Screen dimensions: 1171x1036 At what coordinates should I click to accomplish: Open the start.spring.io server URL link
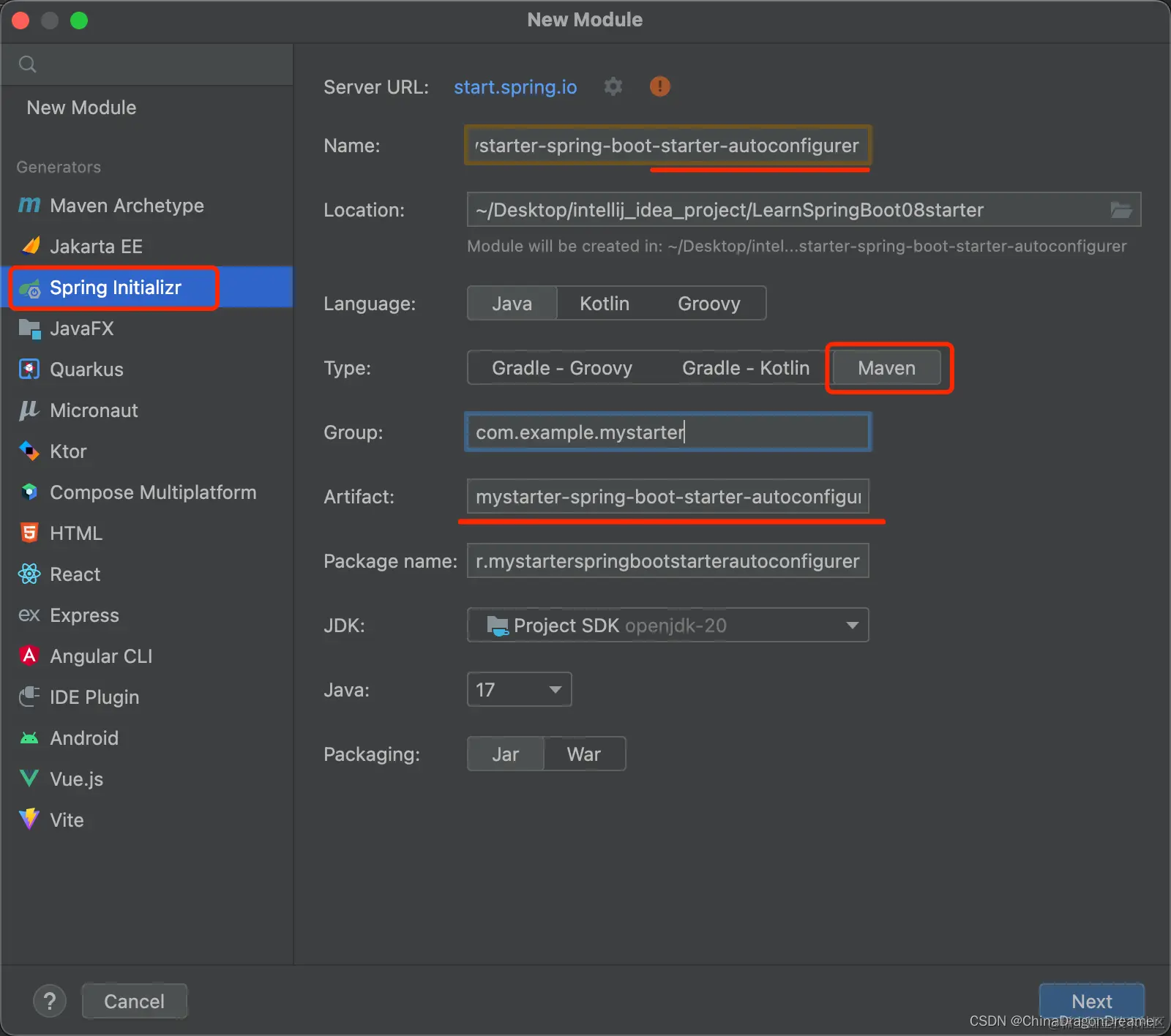(515, 87)
